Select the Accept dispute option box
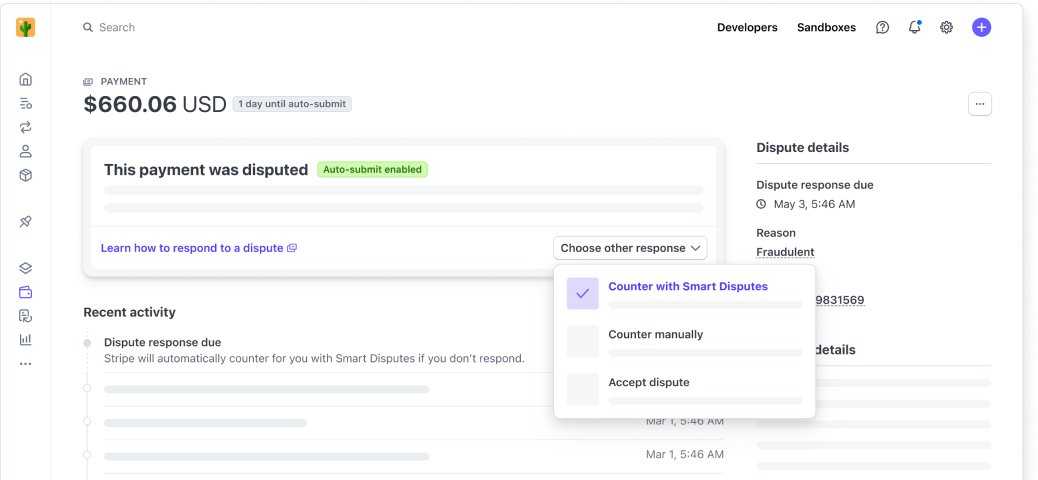 pos(582,389)
